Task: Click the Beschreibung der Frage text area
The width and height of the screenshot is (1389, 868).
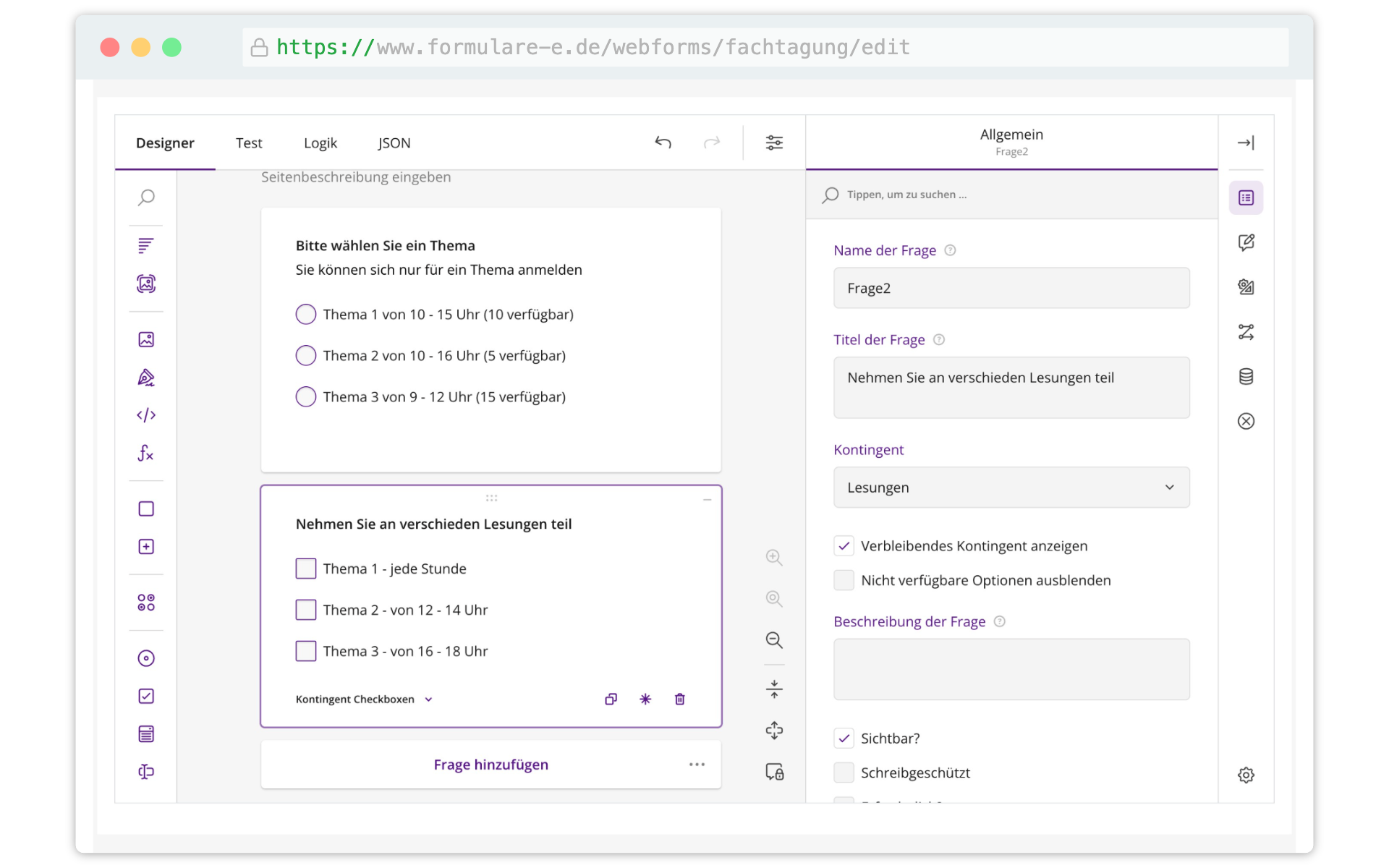Action: pos(1011,669)
